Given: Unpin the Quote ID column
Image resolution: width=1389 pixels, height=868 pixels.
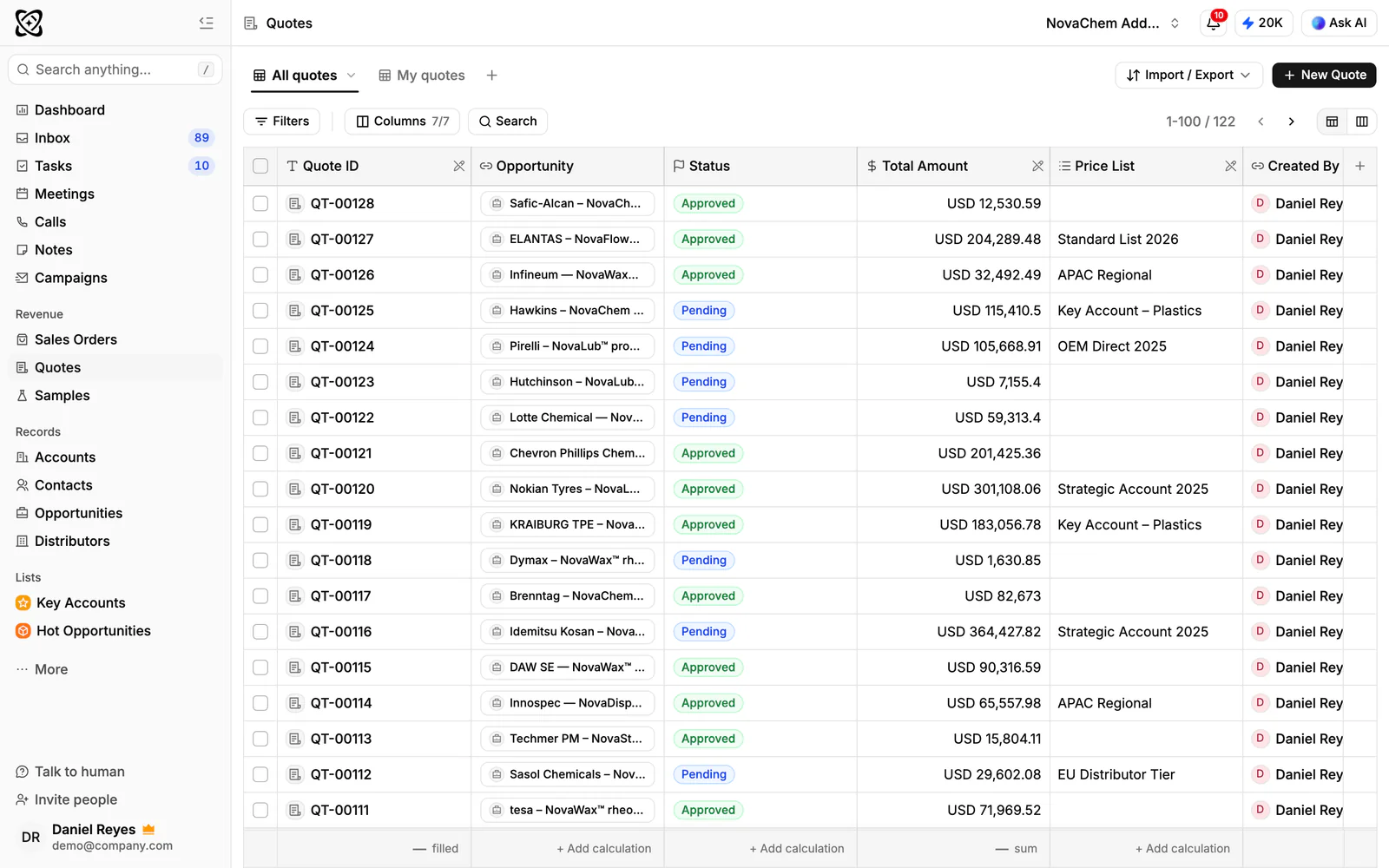Looking at the screenshot, I should click(458, 166).
